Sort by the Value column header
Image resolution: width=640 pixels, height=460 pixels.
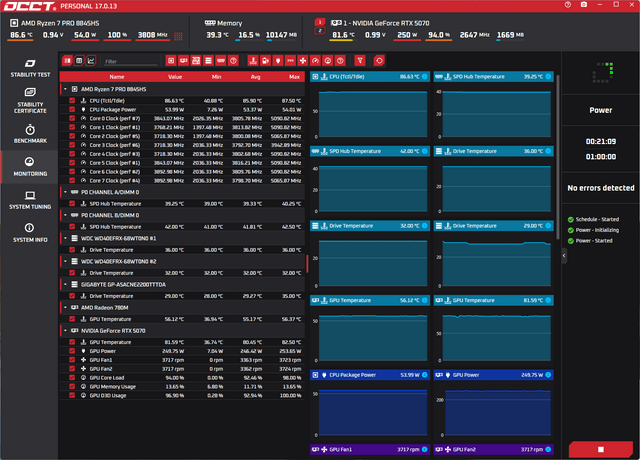point(175,77)
